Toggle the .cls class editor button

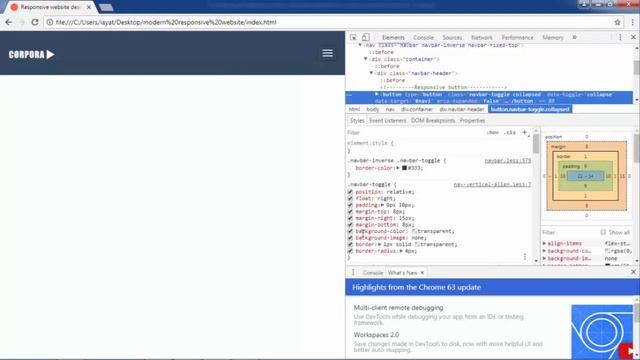[509, 132]
